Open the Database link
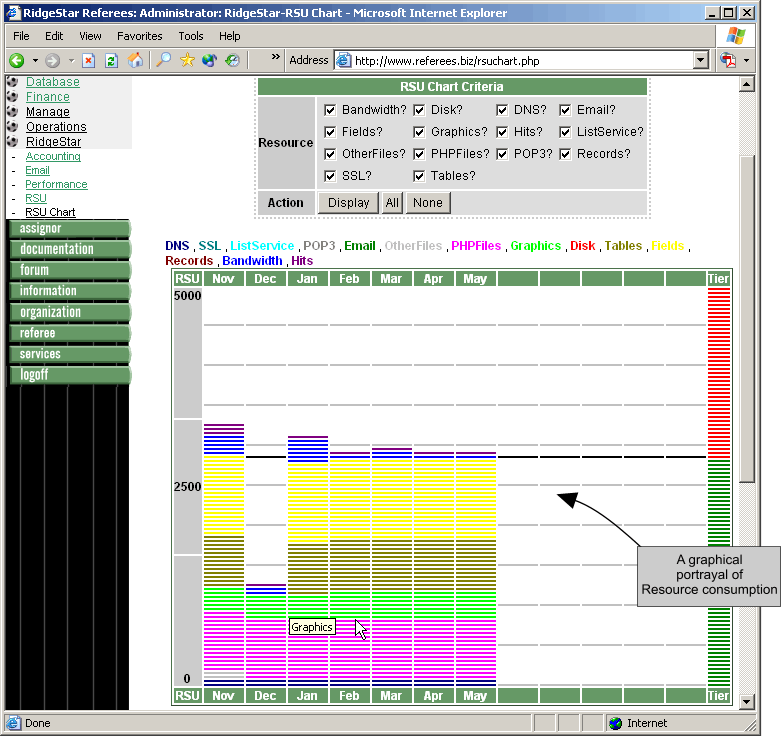The image size is (781, 736). (53, 82)
